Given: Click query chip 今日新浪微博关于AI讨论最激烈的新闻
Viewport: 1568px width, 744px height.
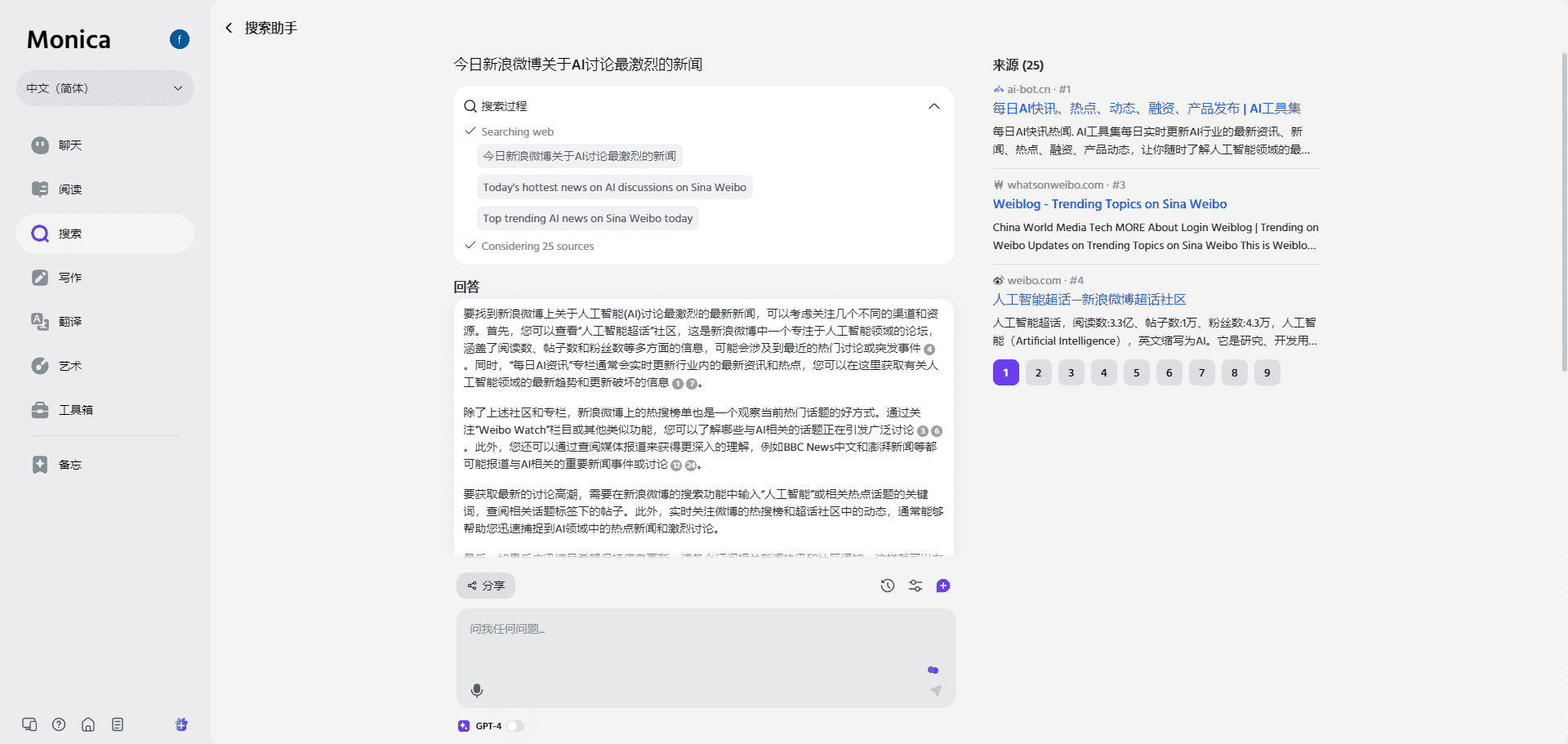Looking at the screenshot, I should pyautogui.click(x=580, y=156).
